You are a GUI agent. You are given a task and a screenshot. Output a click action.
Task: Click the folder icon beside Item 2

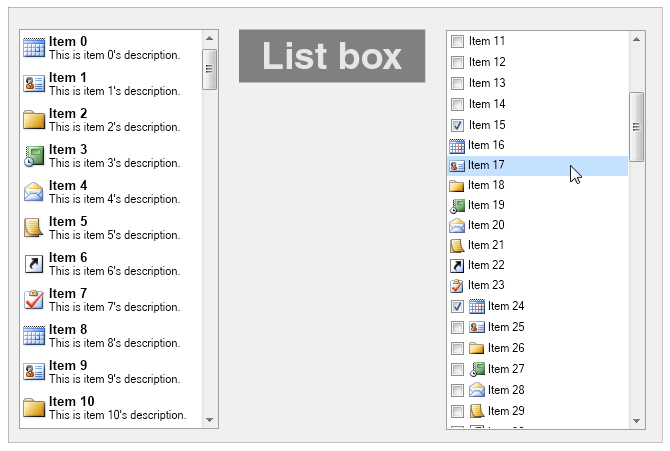click(33, 120)
